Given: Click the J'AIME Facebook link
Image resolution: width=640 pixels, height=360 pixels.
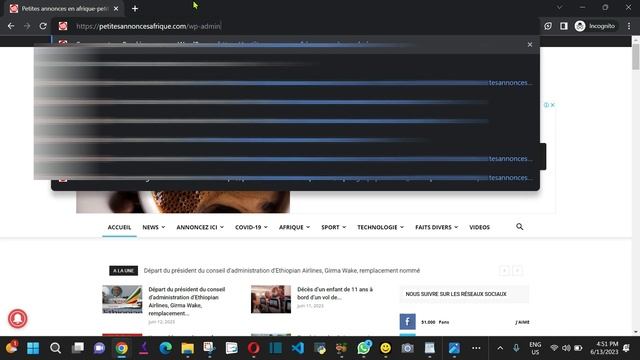Looking at the screenshot, I should pos(522,322).
